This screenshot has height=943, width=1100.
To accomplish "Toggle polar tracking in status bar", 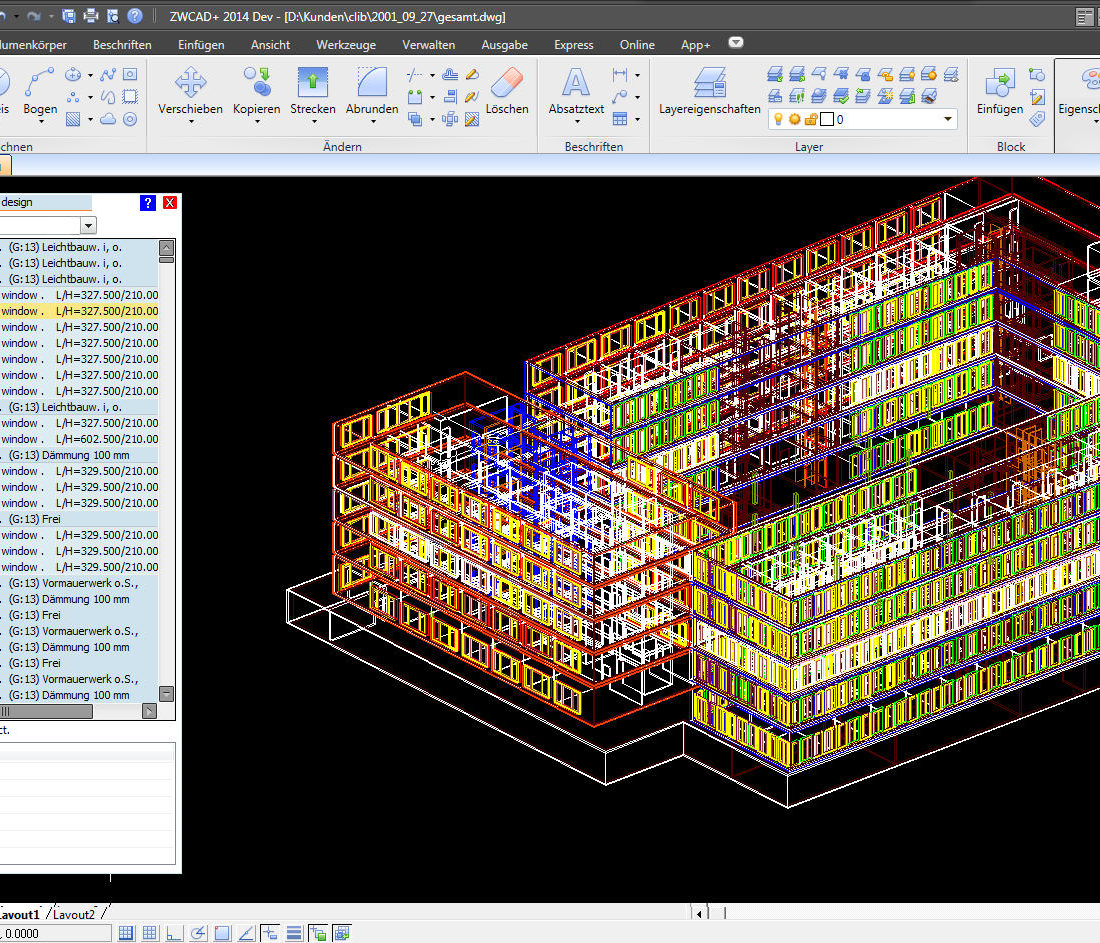I will (198, 933).
